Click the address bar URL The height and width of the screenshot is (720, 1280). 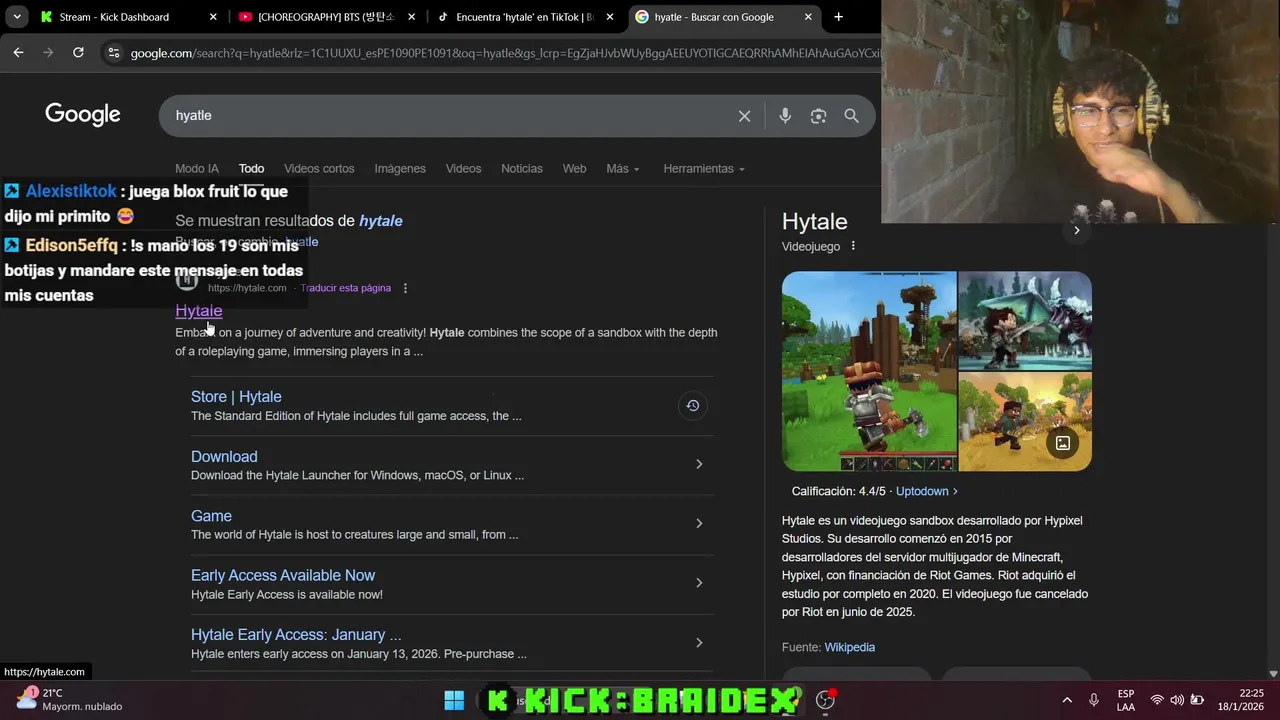(505, 53)
